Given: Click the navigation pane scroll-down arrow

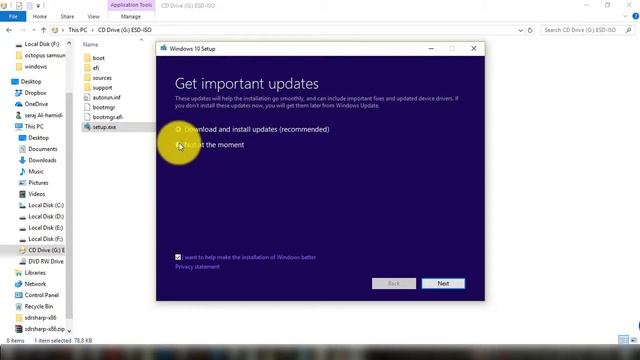Looking at the screenshot, I should [x=69, y=330].
